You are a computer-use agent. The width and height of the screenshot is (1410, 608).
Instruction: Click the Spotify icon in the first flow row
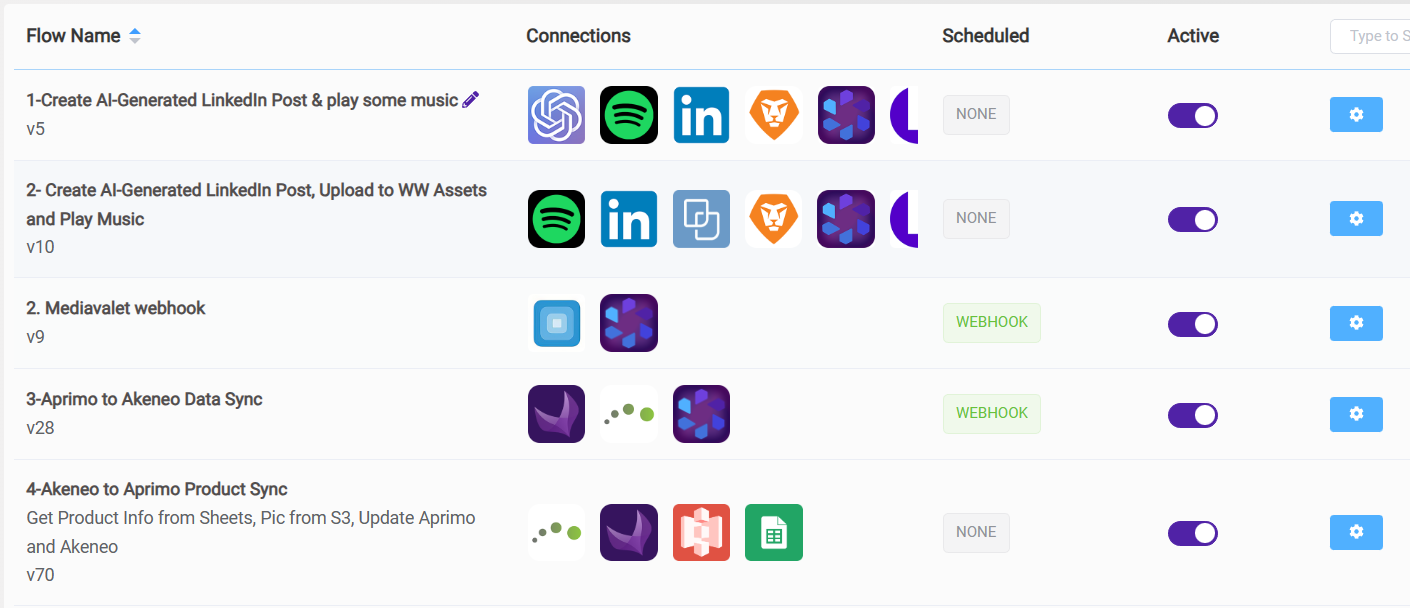[x=629, y=115]
